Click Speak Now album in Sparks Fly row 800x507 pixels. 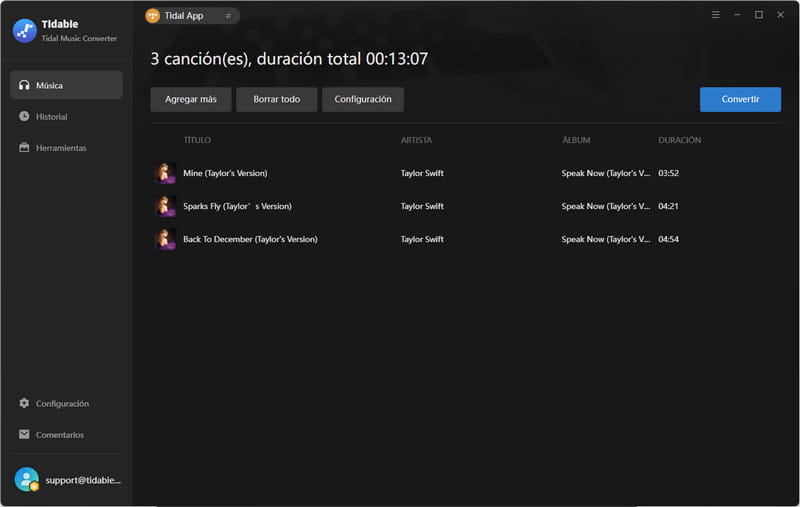click(x=606, y=206)
